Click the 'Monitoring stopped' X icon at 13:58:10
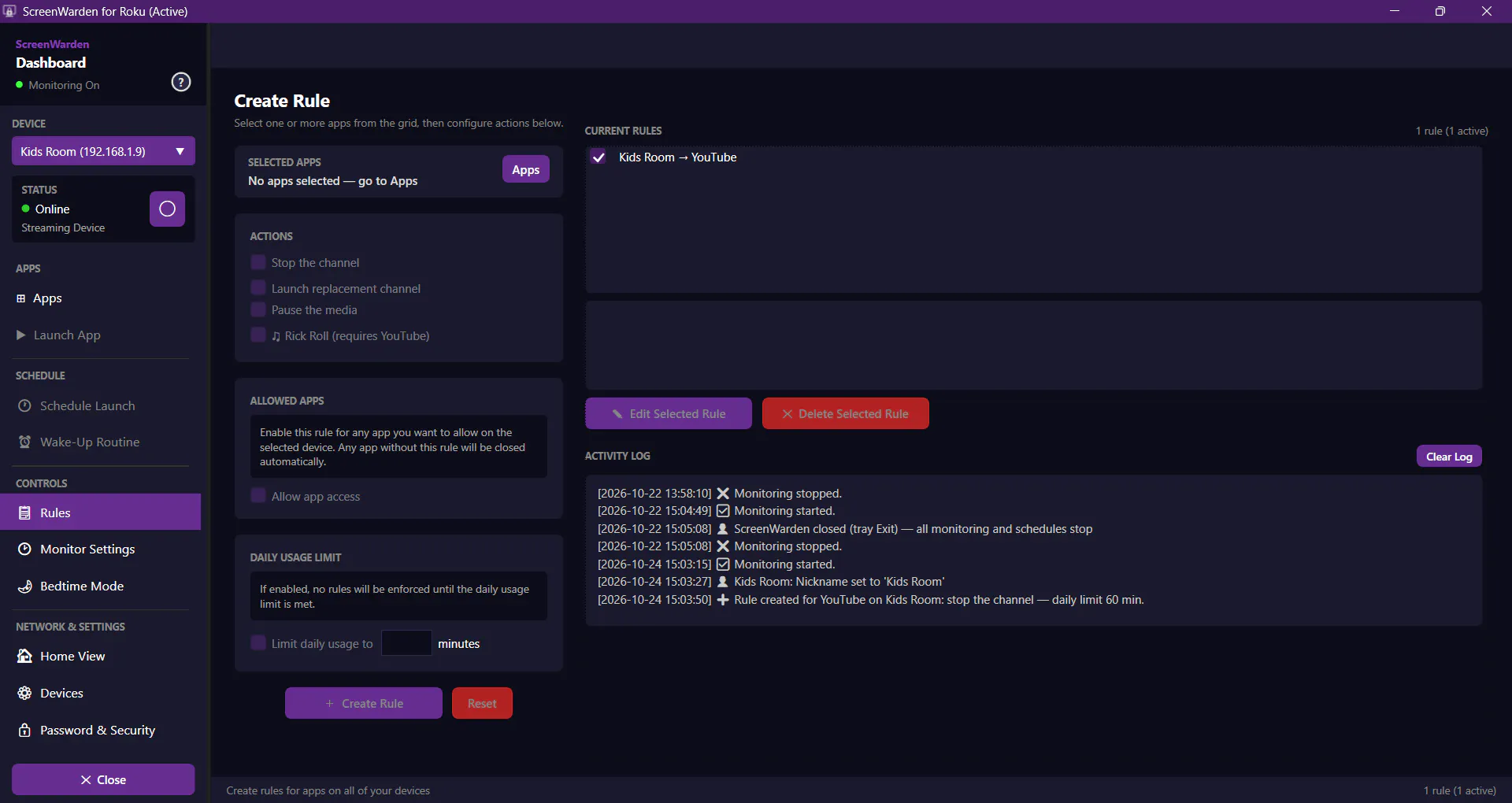The width and height of the screenshot is (1512, 803). point(723,494)
